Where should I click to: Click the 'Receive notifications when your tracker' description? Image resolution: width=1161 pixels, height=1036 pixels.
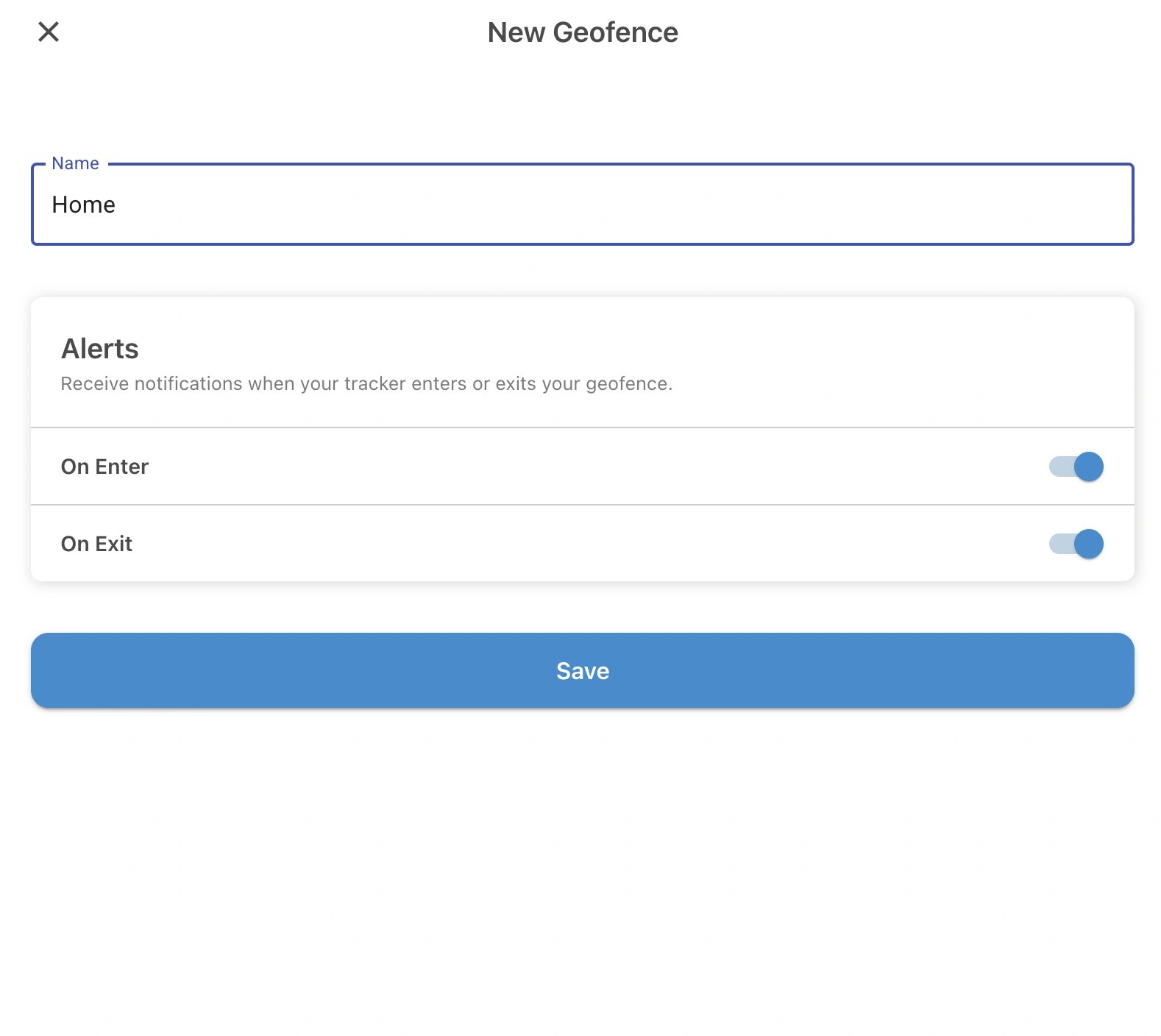[x=366, y=384]
